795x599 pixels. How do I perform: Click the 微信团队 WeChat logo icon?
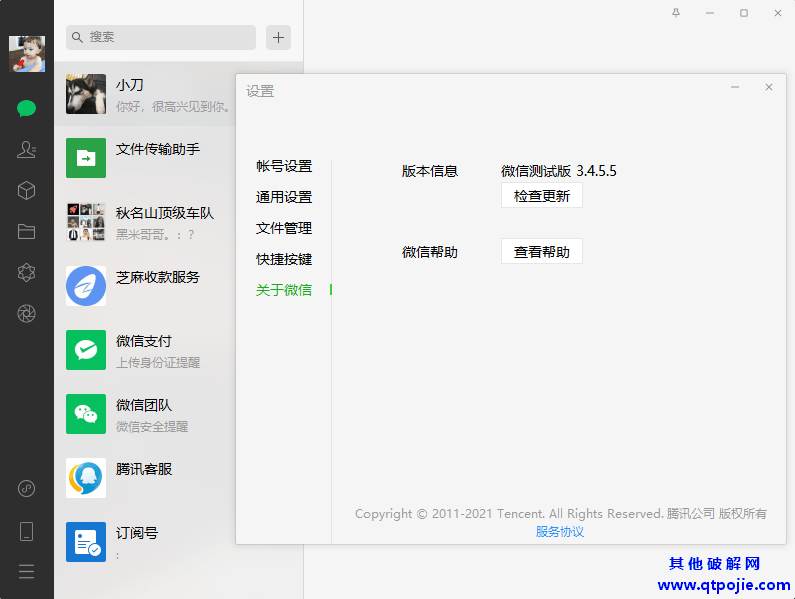[86, 414]
